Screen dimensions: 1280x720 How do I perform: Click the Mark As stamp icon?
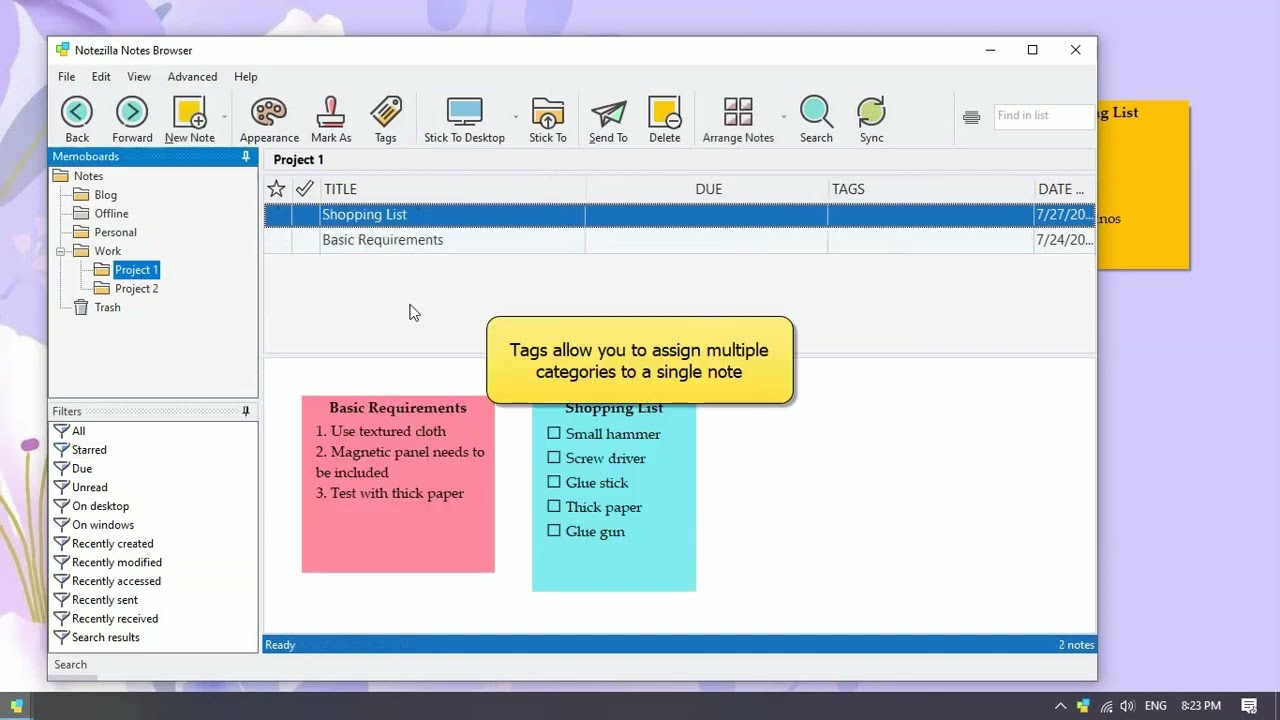tap(331, 120)
